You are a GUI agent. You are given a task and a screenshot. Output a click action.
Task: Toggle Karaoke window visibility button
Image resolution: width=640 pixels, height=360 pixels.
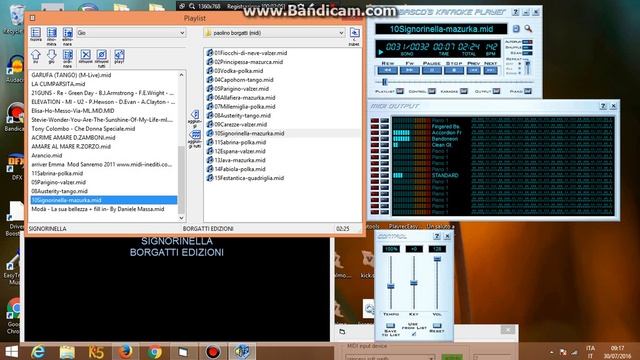tap(464, 91)
